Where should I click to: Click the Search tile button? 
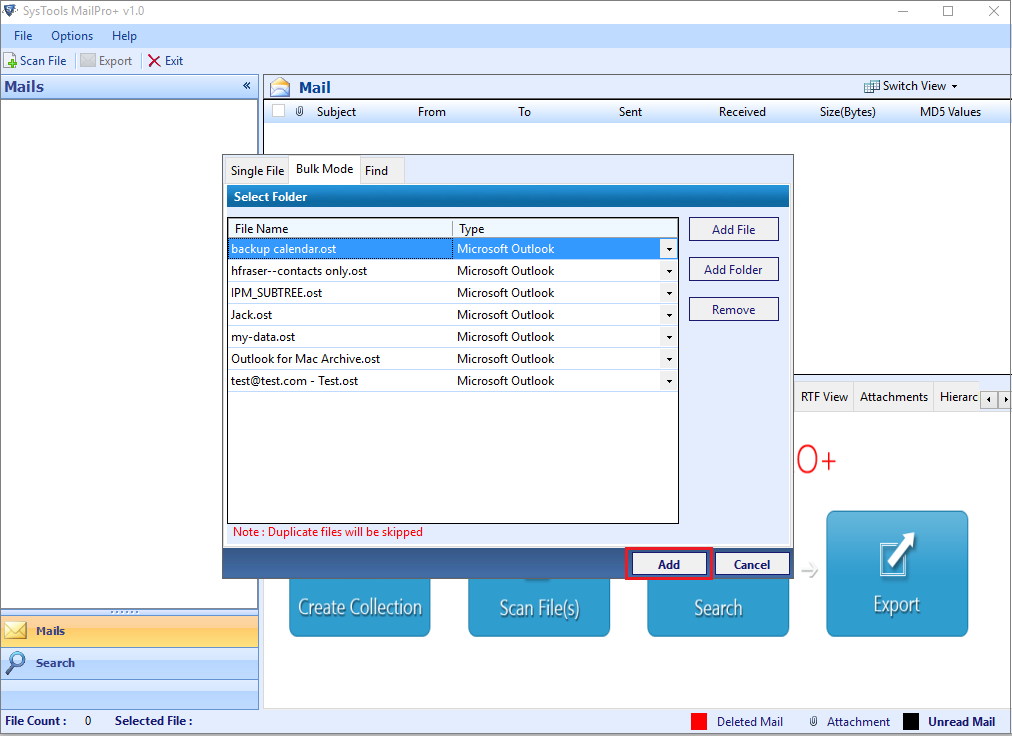pyautogui.click(x=718, y=607)
